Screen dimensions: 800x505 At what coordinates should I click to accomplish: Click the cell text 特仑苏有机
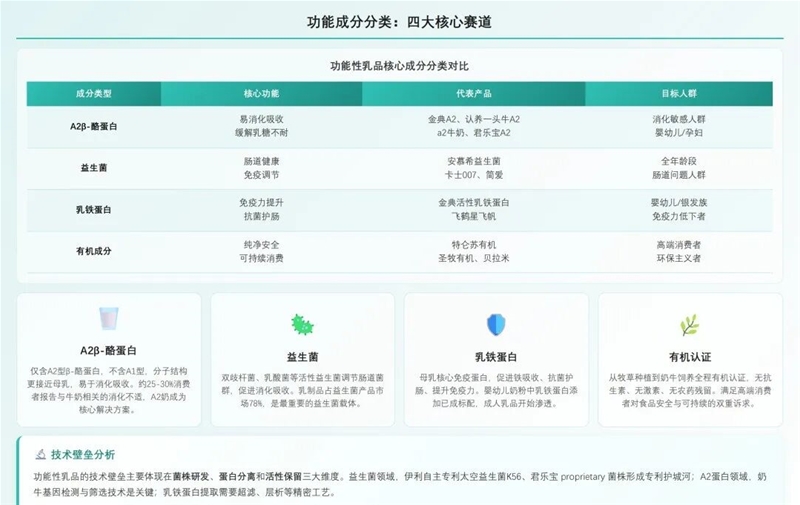tap(473, 245)
